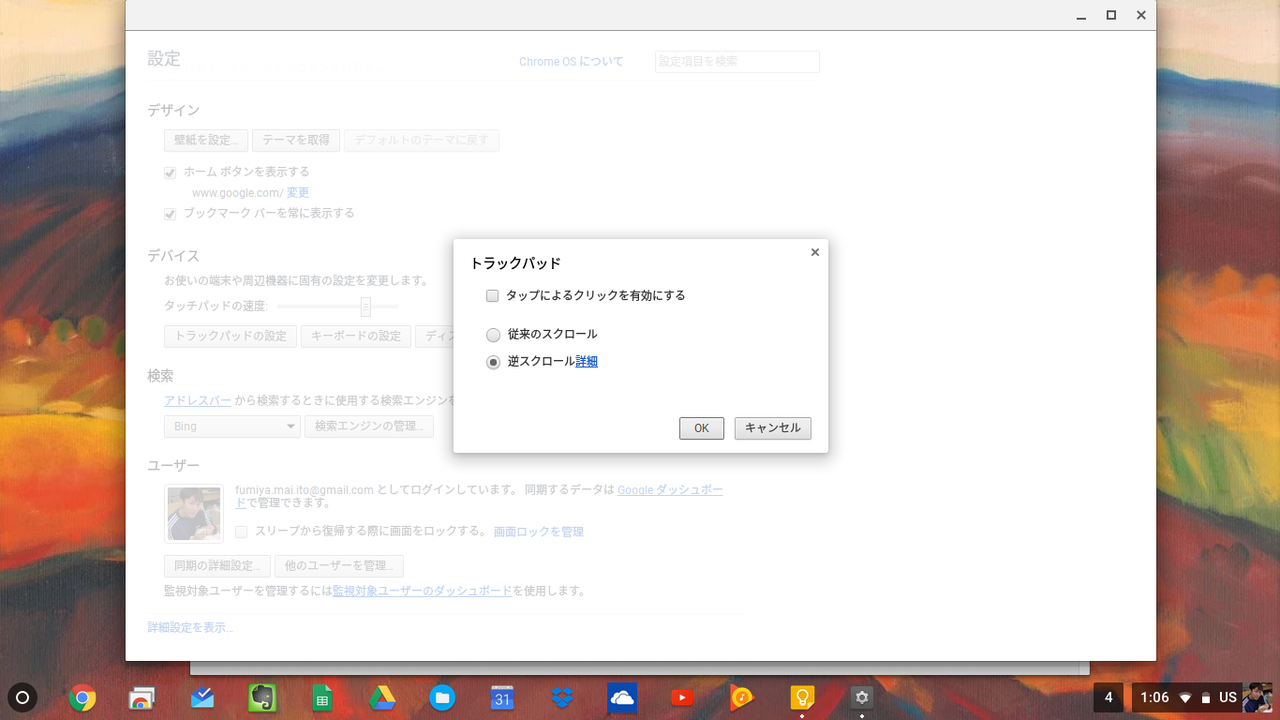This screenshot has height=720, width=1280.
Task: Open Google Play Music shelf icon
Action: click(742, 698)
